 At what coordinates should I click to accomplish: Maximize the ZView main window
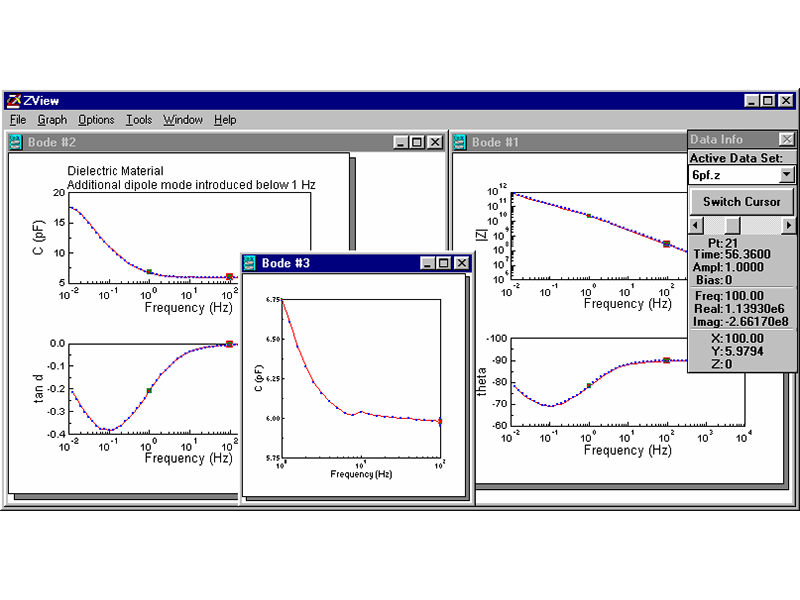(x=768, y=101)
